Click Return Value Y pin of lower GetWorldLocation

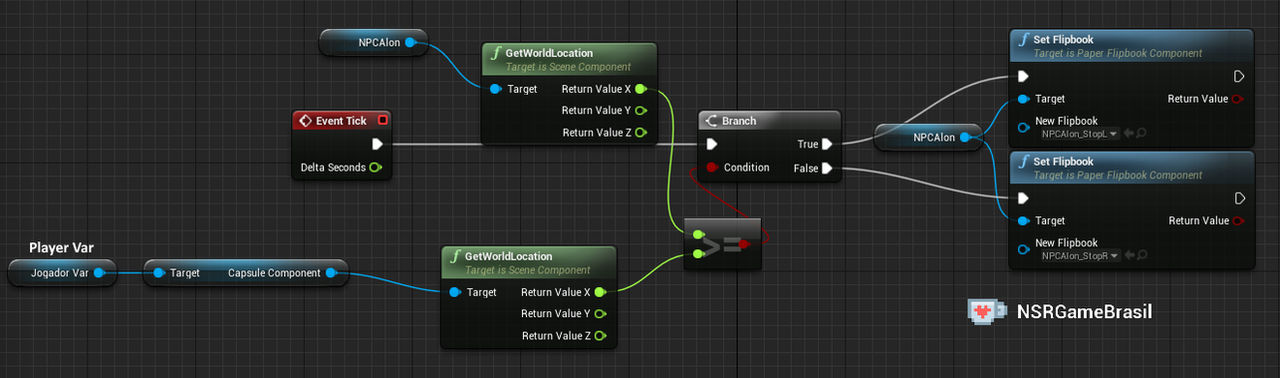(x=600, y=314)
